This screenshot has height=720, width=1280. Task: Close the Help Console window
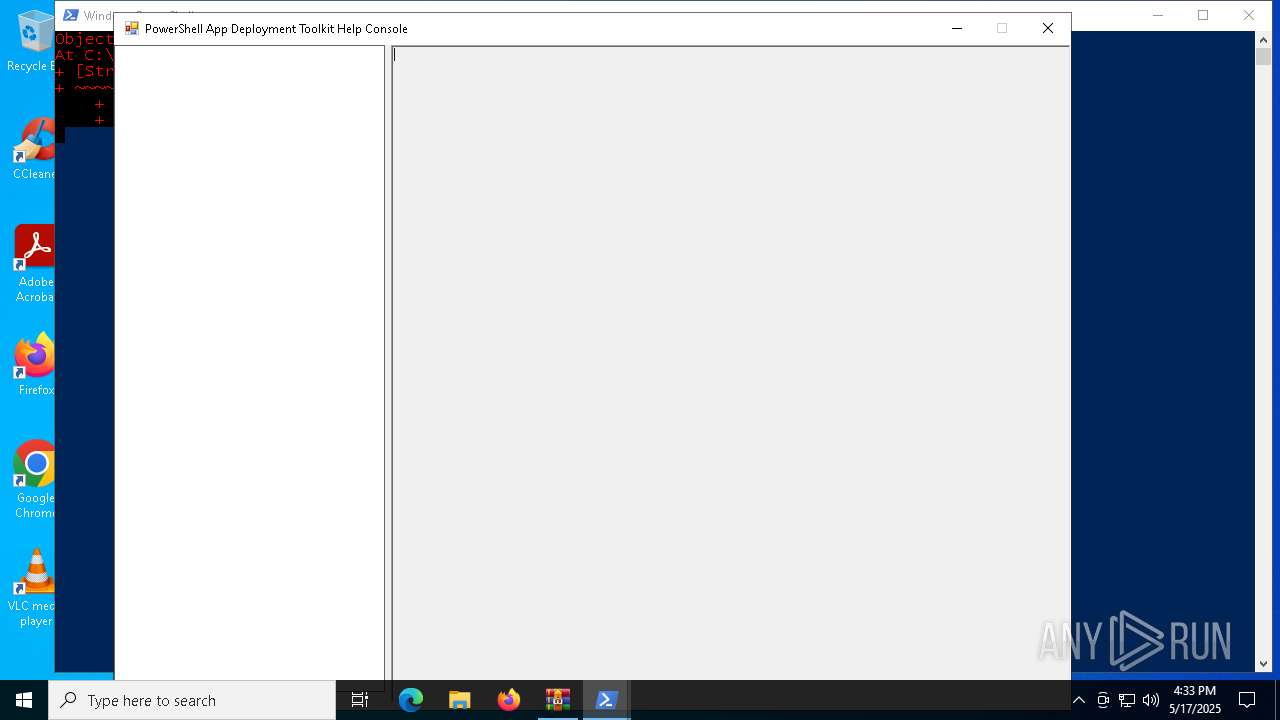pyautogui.click(x=1048, y=28)
